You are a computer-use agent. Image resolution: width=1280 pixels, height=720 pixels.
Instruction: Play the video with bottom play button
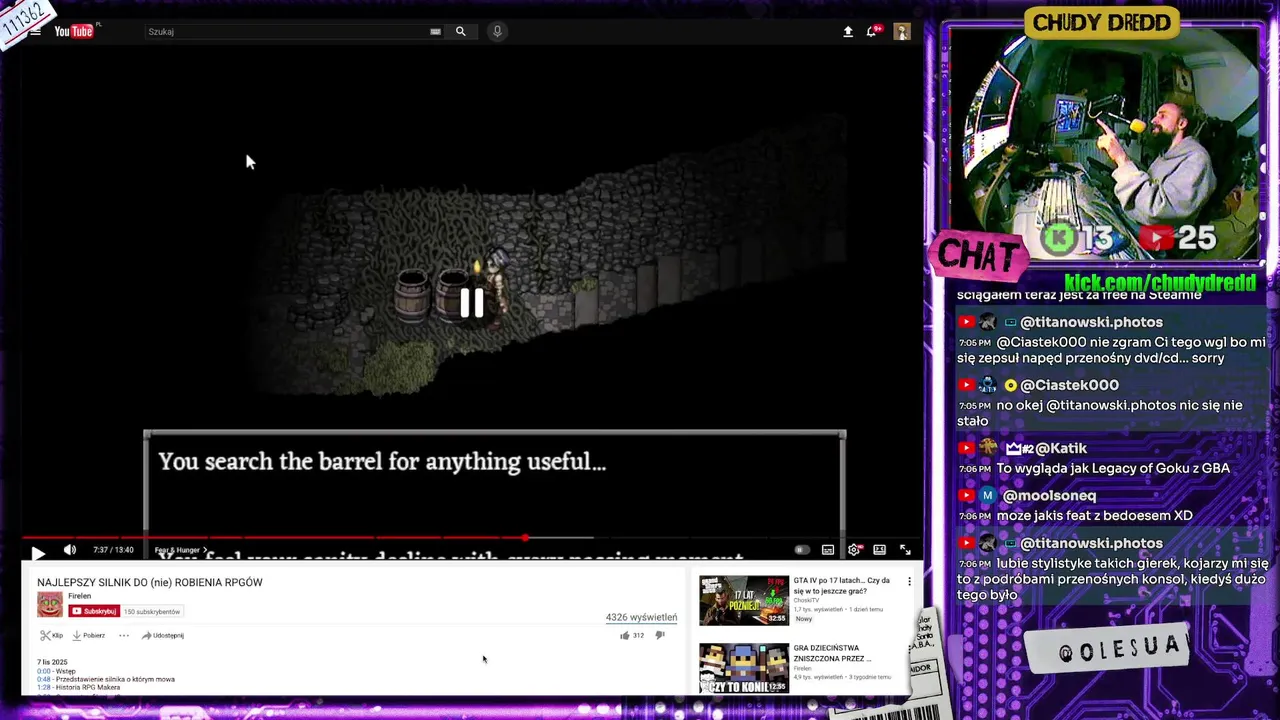38,552
